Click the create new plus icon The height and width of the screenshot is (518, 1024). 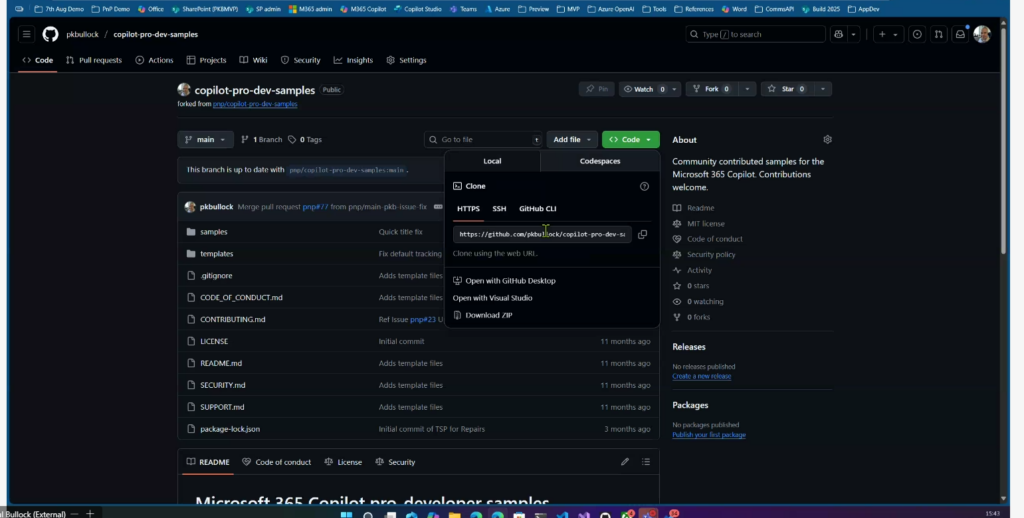click(882, 35)
